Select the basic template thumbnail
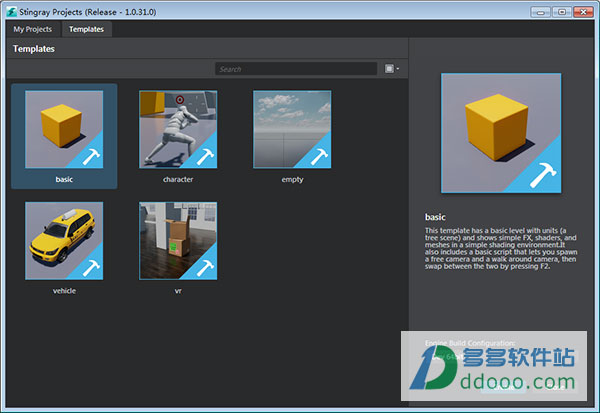This screenshot has width=600, height=413. (x=64, y=129)
